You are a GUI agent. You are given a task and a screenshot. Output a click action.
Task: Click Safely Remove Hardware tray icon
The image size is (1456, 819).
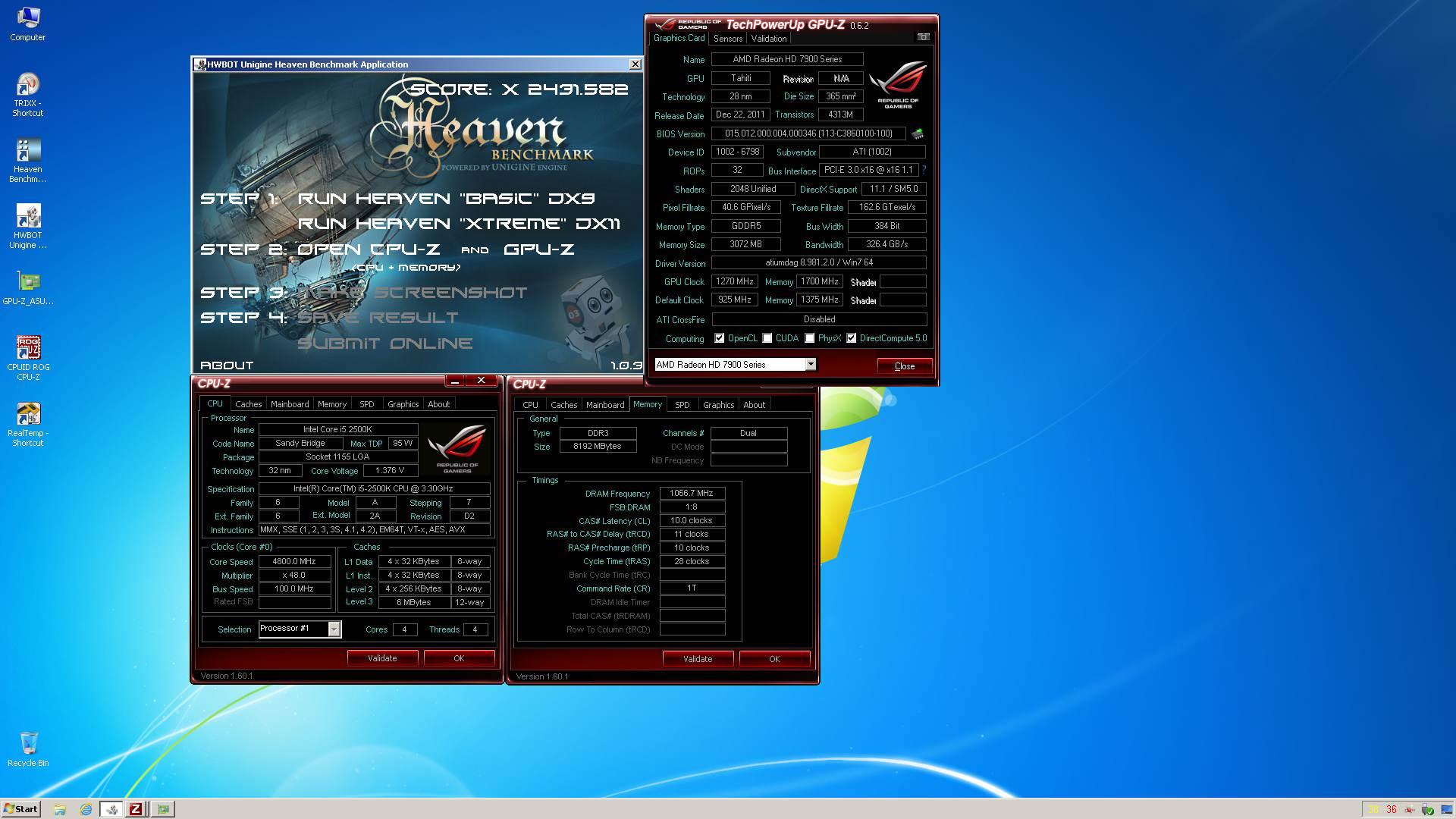coord(1428,809)
